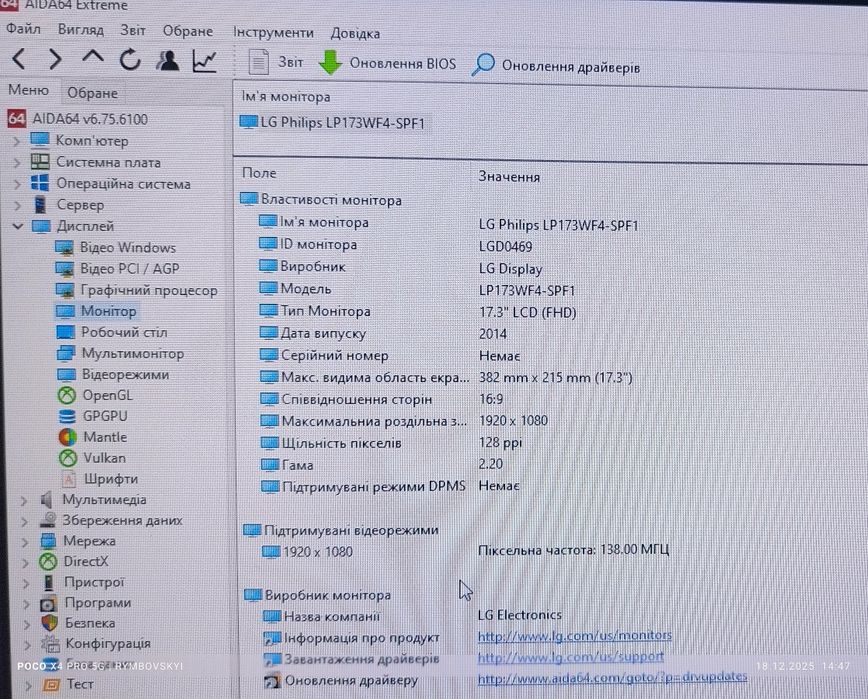Screen dimensions: 868x699
Task: Switch to the Меню tab
Action: 28,90
